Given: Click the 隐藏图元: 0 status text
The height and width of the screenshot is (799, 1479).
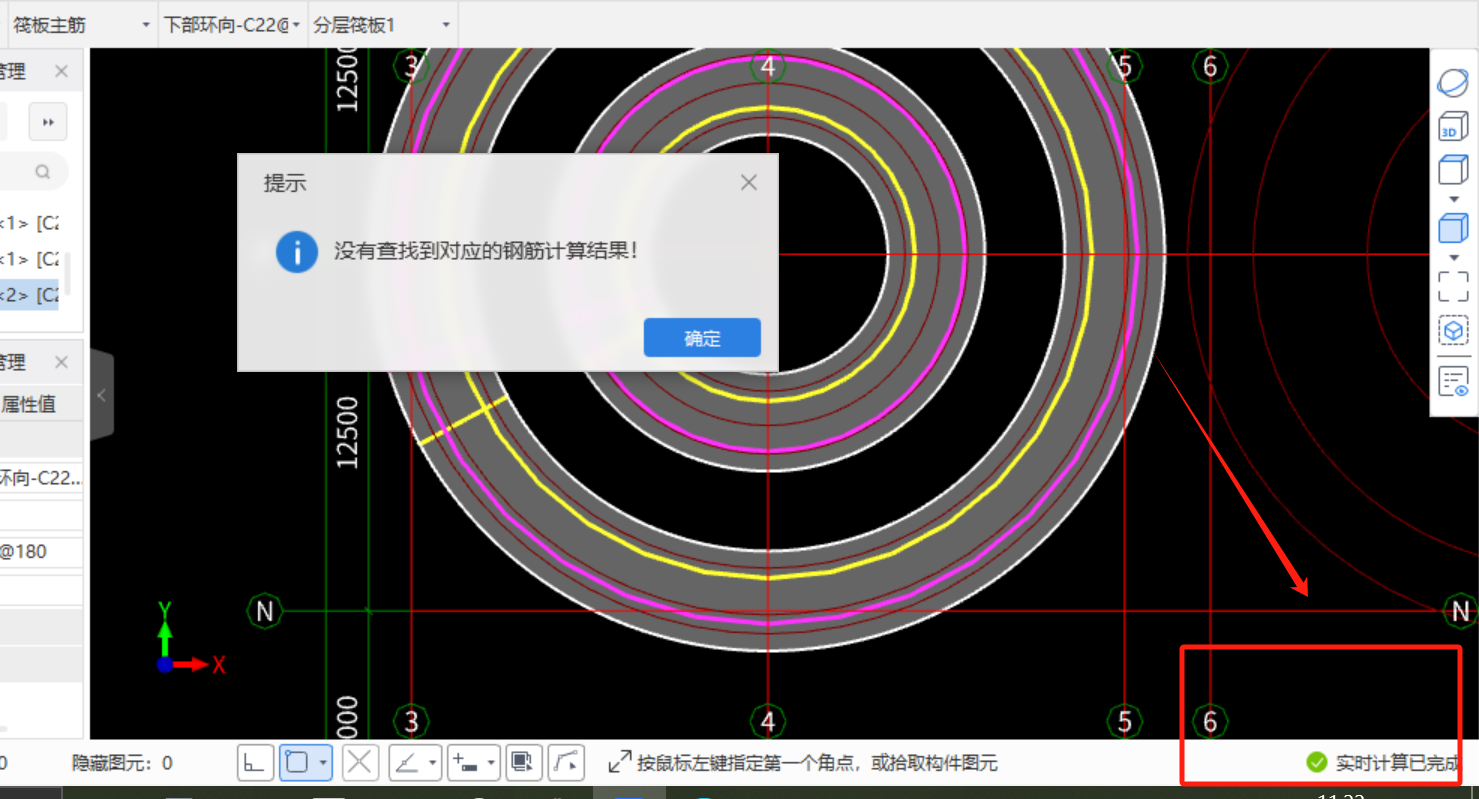Looking at the screenshot, I should pyautogui.click(x=122, y=763).
